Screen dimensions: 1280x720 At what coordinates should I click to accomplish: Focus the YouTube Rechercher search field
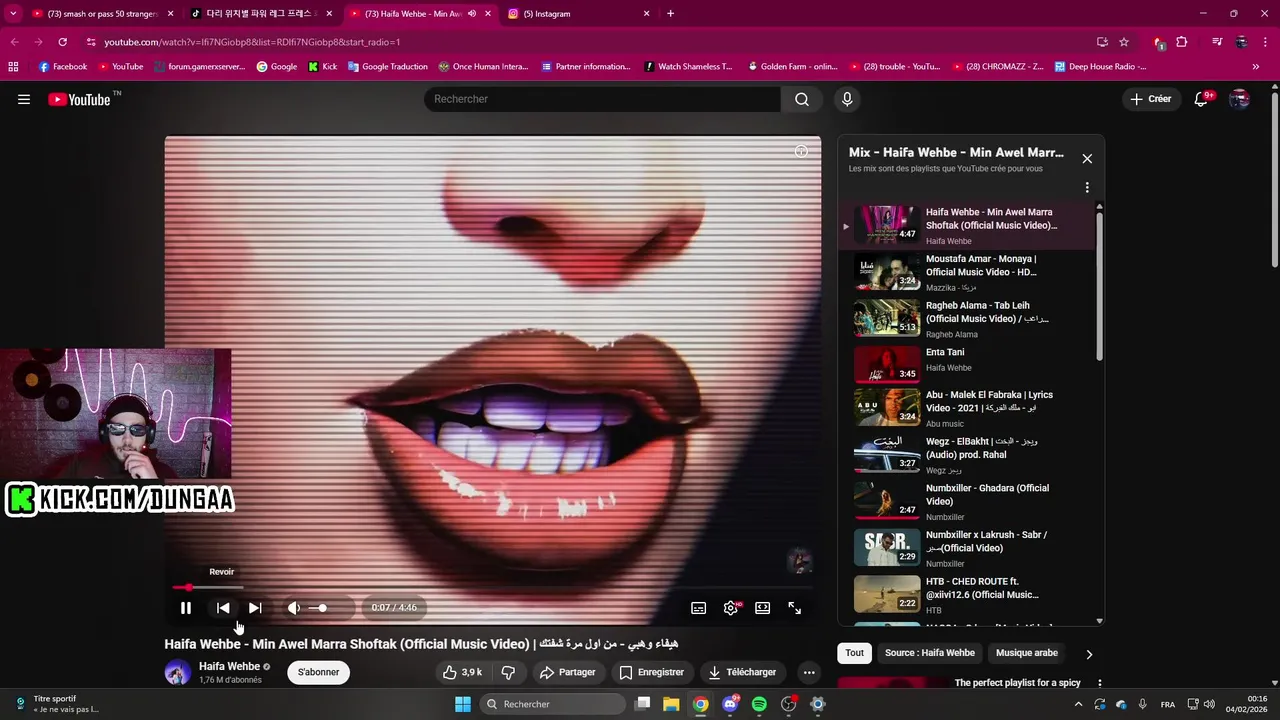click(602, 99)
